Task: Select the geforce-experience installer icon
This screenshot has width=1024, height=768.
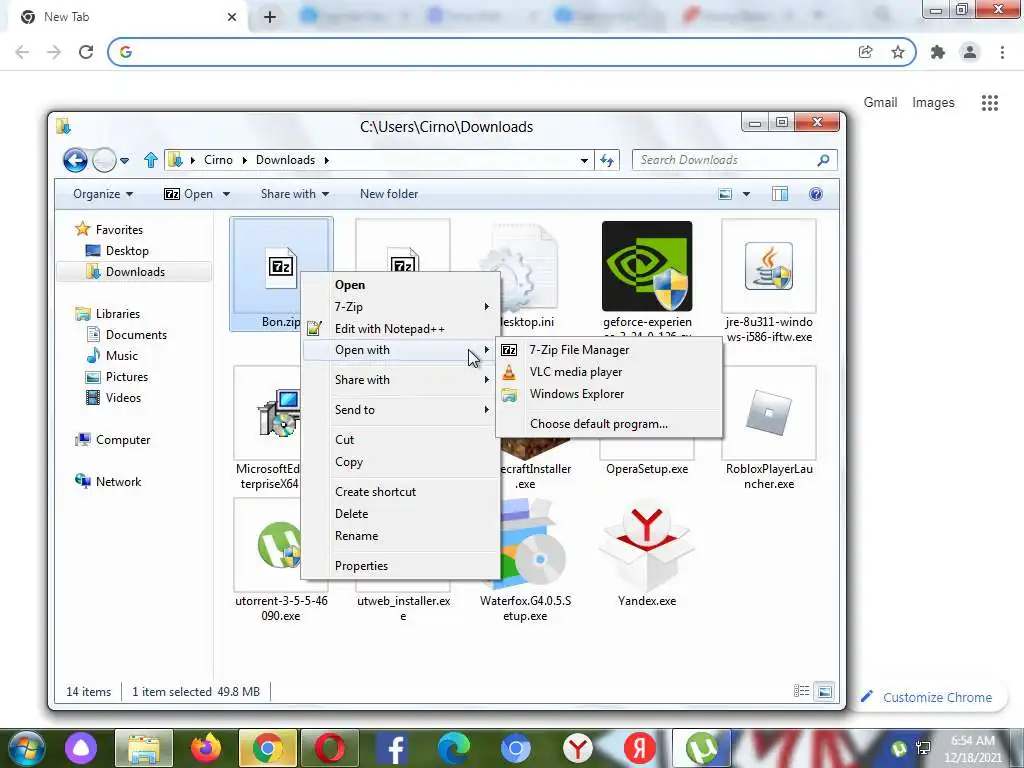Action: tap(647, 266)
